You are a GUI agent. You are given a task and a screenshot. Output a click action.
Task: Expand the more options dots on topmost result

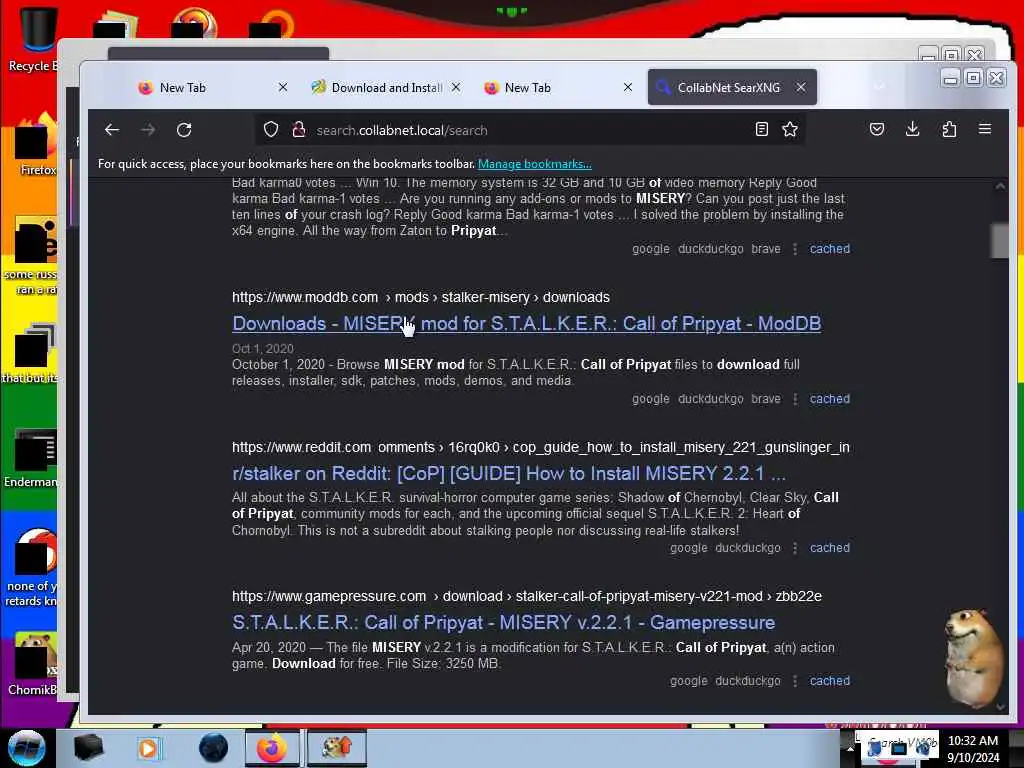(795, 249)
